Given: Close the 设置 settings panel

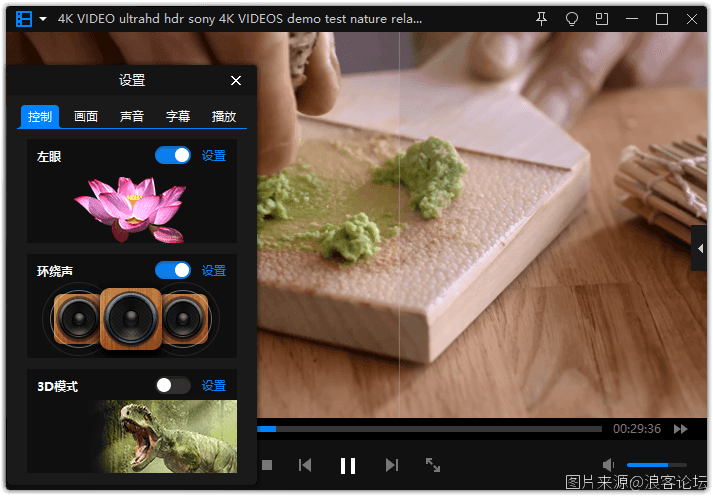Looking at the screenshot, I should tap(236, 80).
